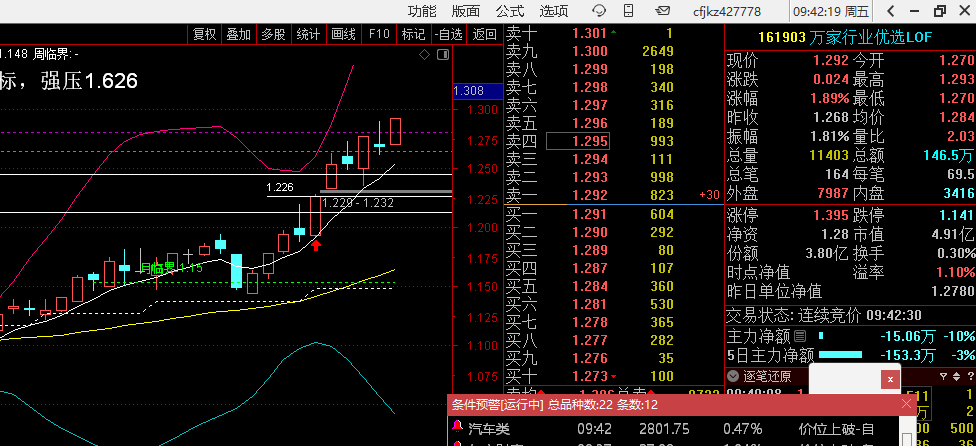
Task: Click the blue 1.308 price axis marker
Action: click(x=477, y=91)
